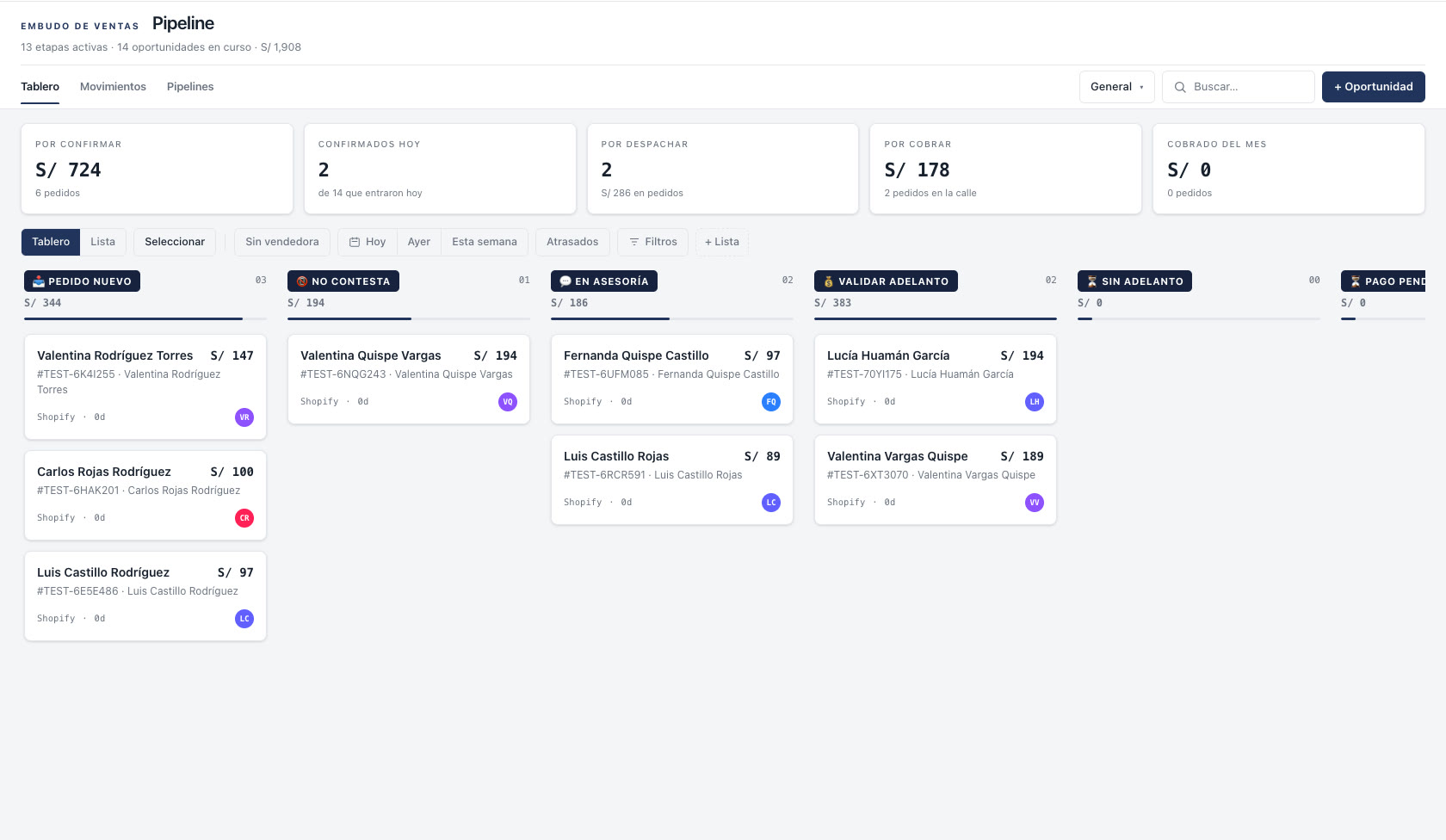Image resolution: width=1446 pixels, height=840 pixels.
Task: Focus the Buscar search field
Action: tap(1239, 87)
